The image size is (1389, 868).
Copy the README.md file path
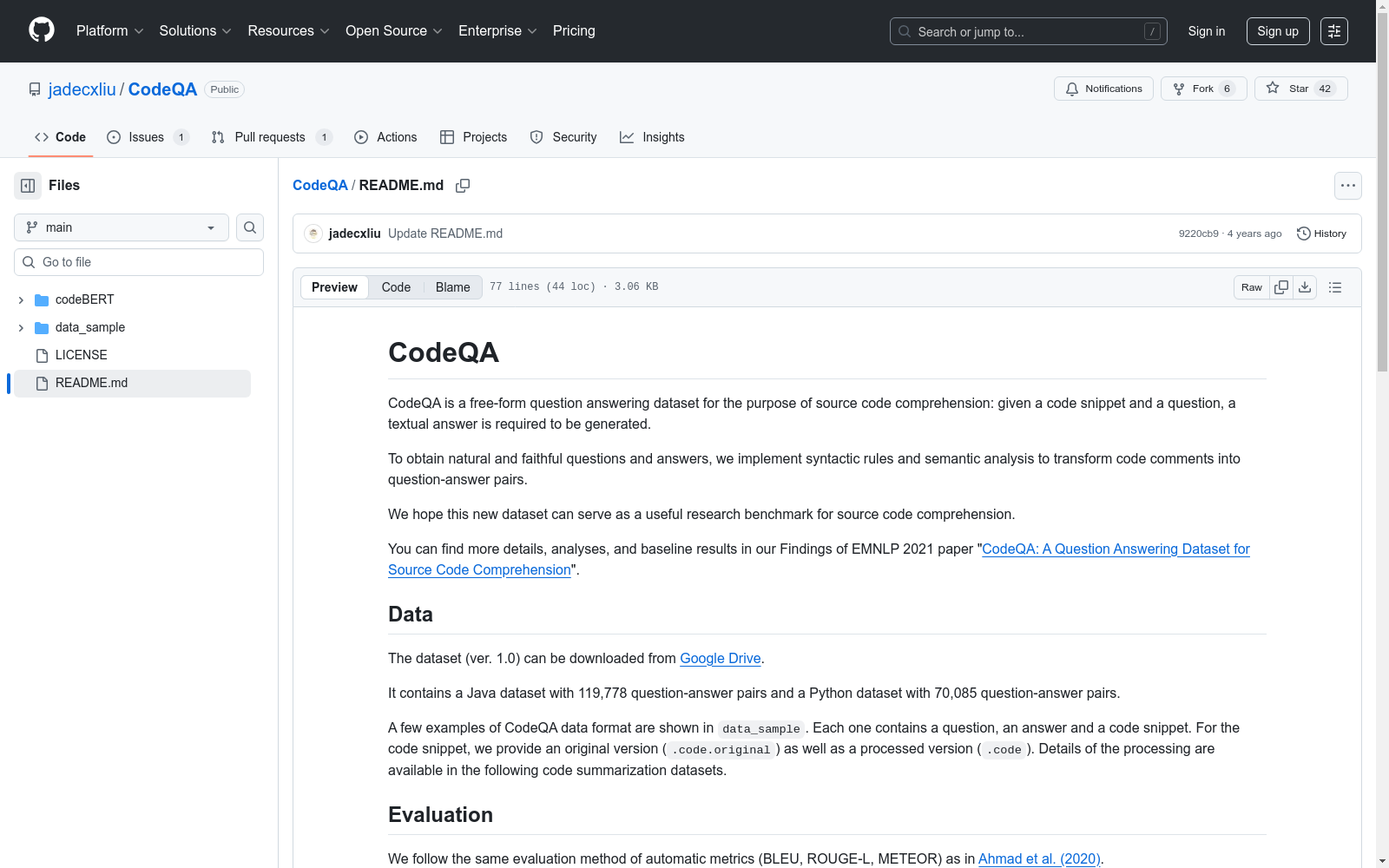[463, 186]
